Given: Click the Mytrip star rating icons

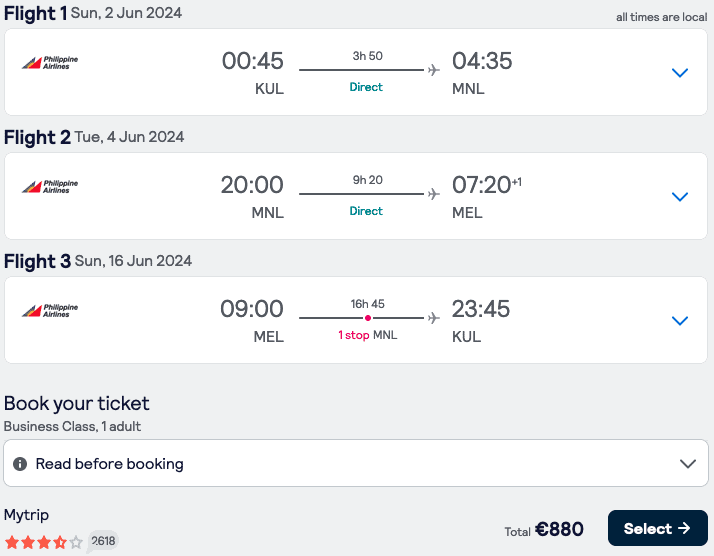Looking at the screenshot, I should click(44, 542).
